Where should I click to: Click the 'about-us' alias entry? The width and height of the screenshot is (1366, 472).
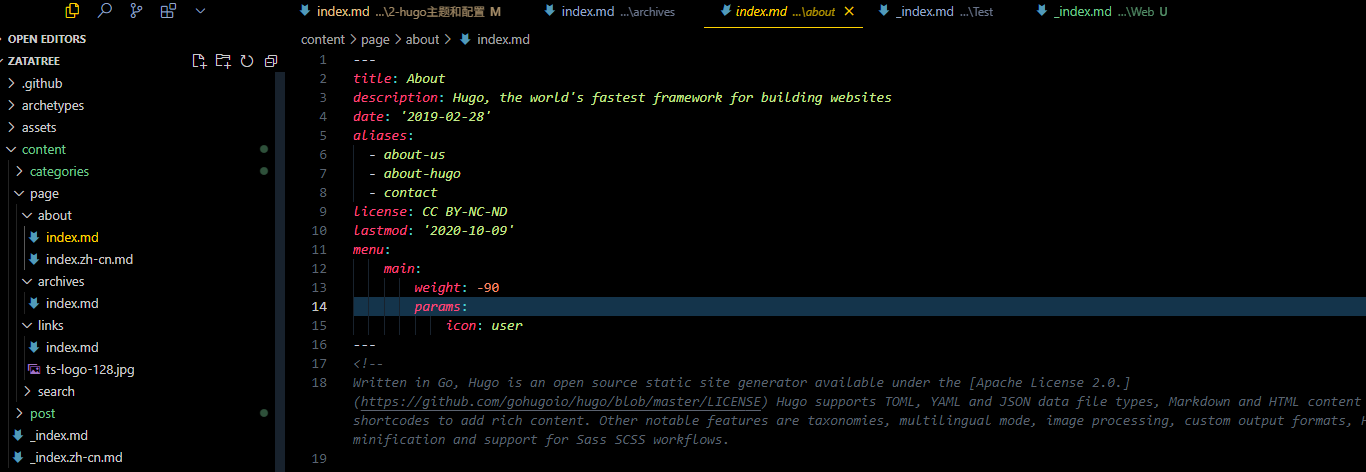[x=414, y=154]
